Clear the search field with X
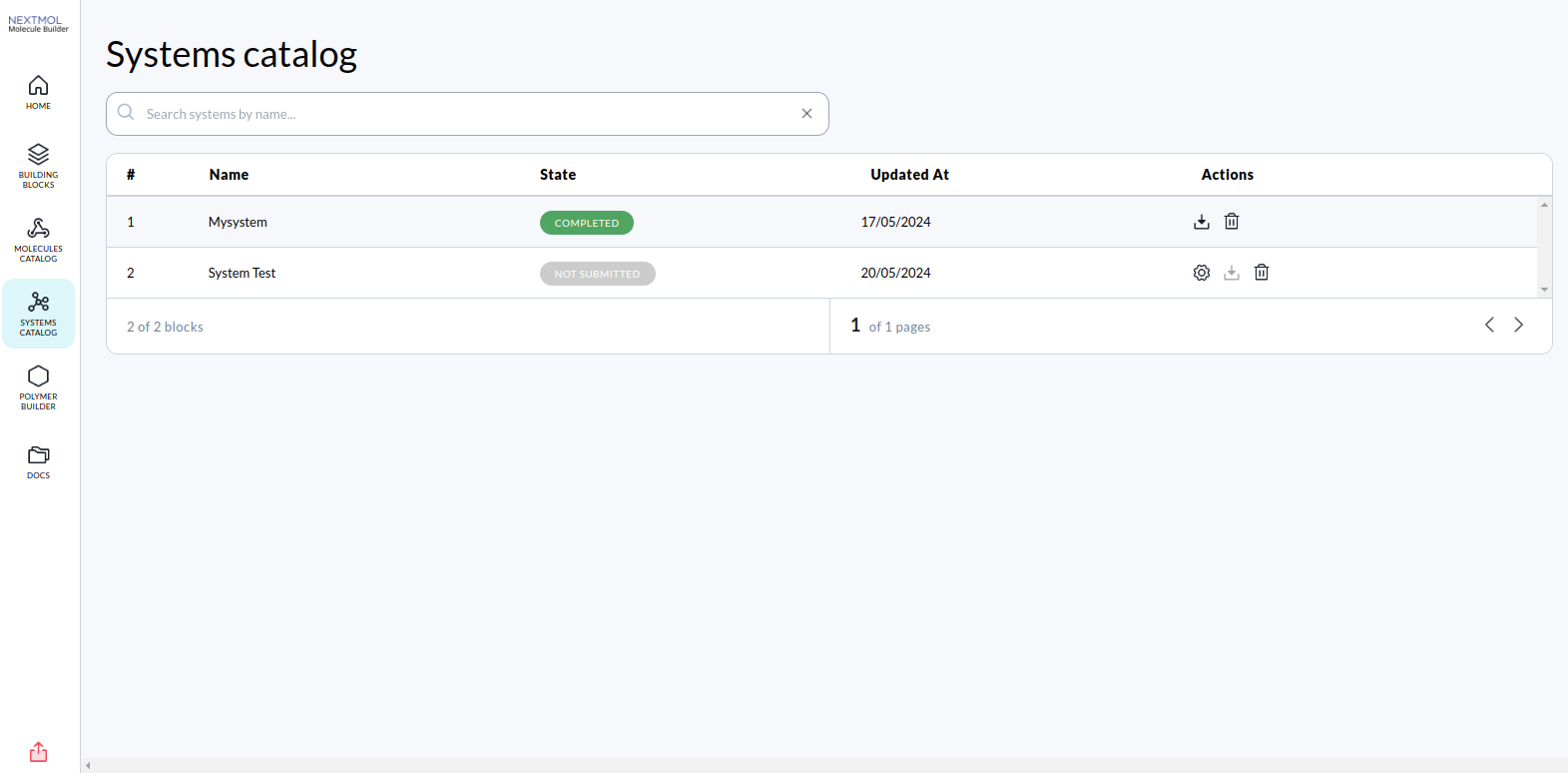Image resolution: width=1568 pixels, height=773 pixels. coord(806,114)
